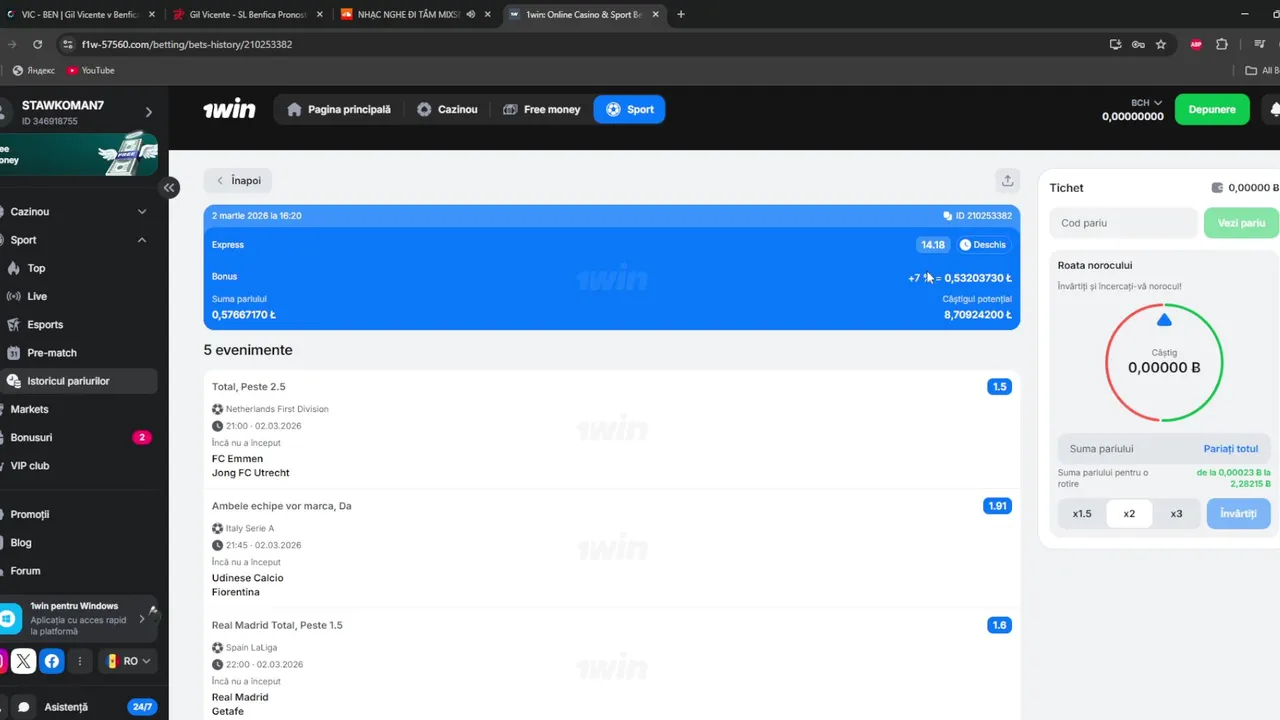The image size is (1280, 720).
Task: Click the 1win logo
Action: (229, 109)
